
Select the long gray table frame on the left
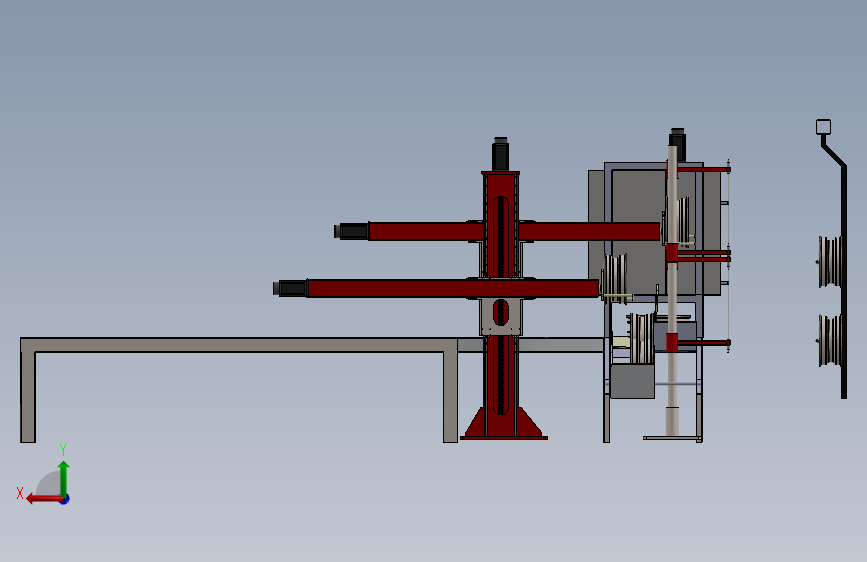pos(239,345)
